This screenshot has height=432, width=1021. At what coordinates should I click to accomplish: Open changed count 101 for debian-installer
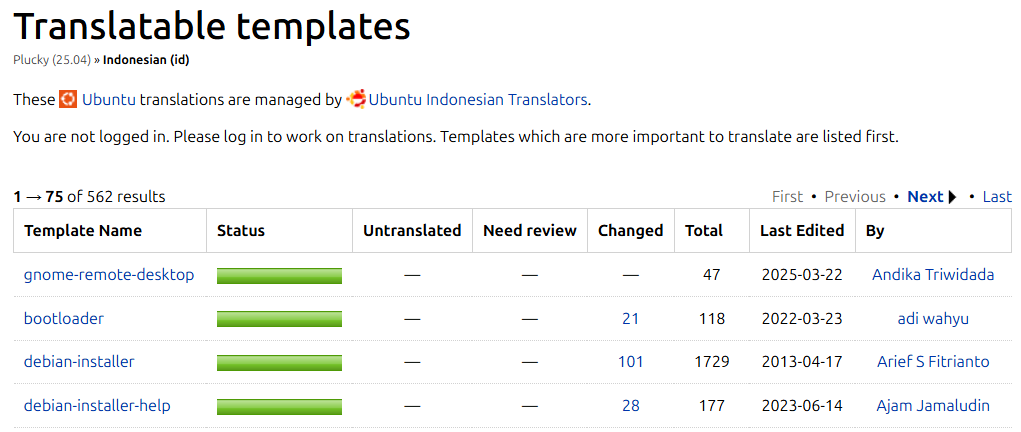(630, 362)
